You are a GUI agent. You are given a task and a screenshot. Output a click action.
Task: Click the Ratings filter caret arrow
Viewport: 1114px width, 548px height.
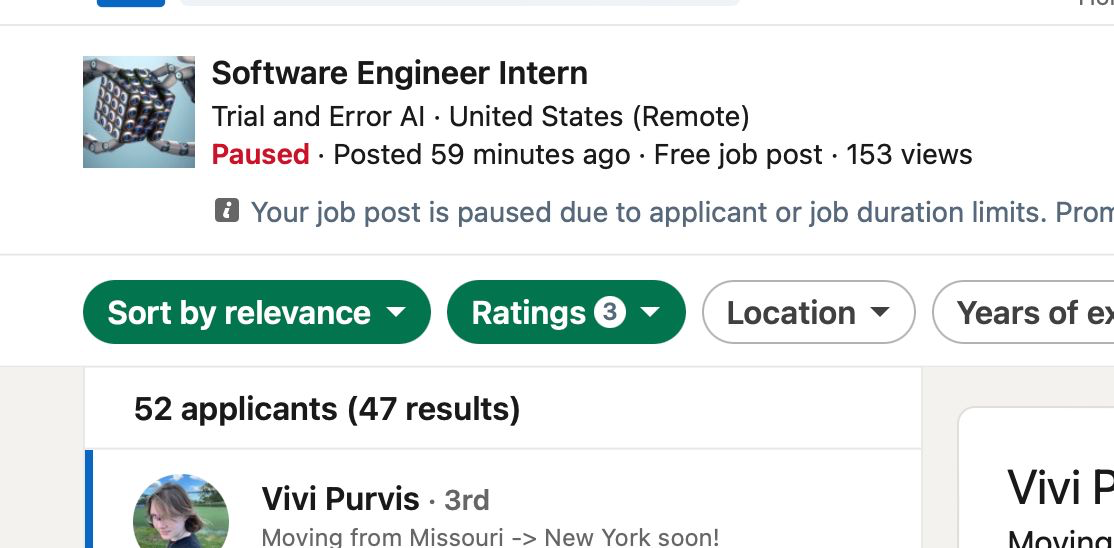click(650, 312)
